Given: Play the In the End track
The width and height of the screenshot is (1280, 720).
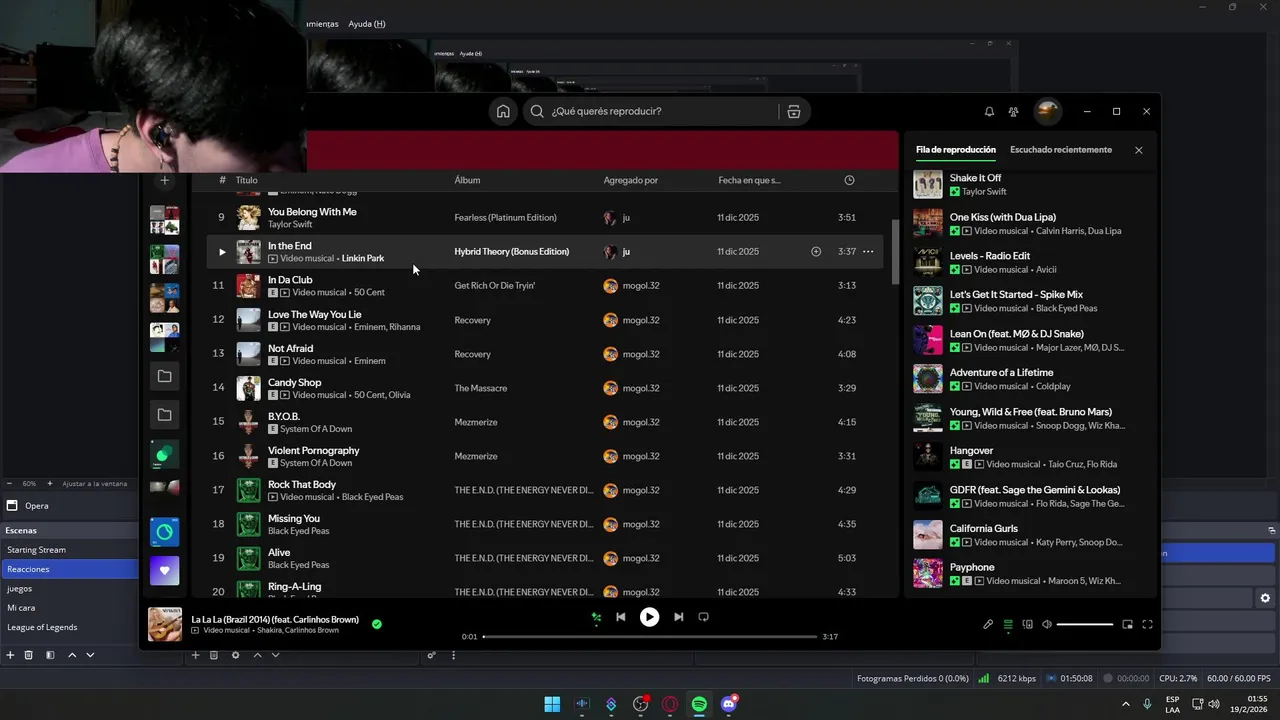Looking at the screenshot, I should coord(222,252).
